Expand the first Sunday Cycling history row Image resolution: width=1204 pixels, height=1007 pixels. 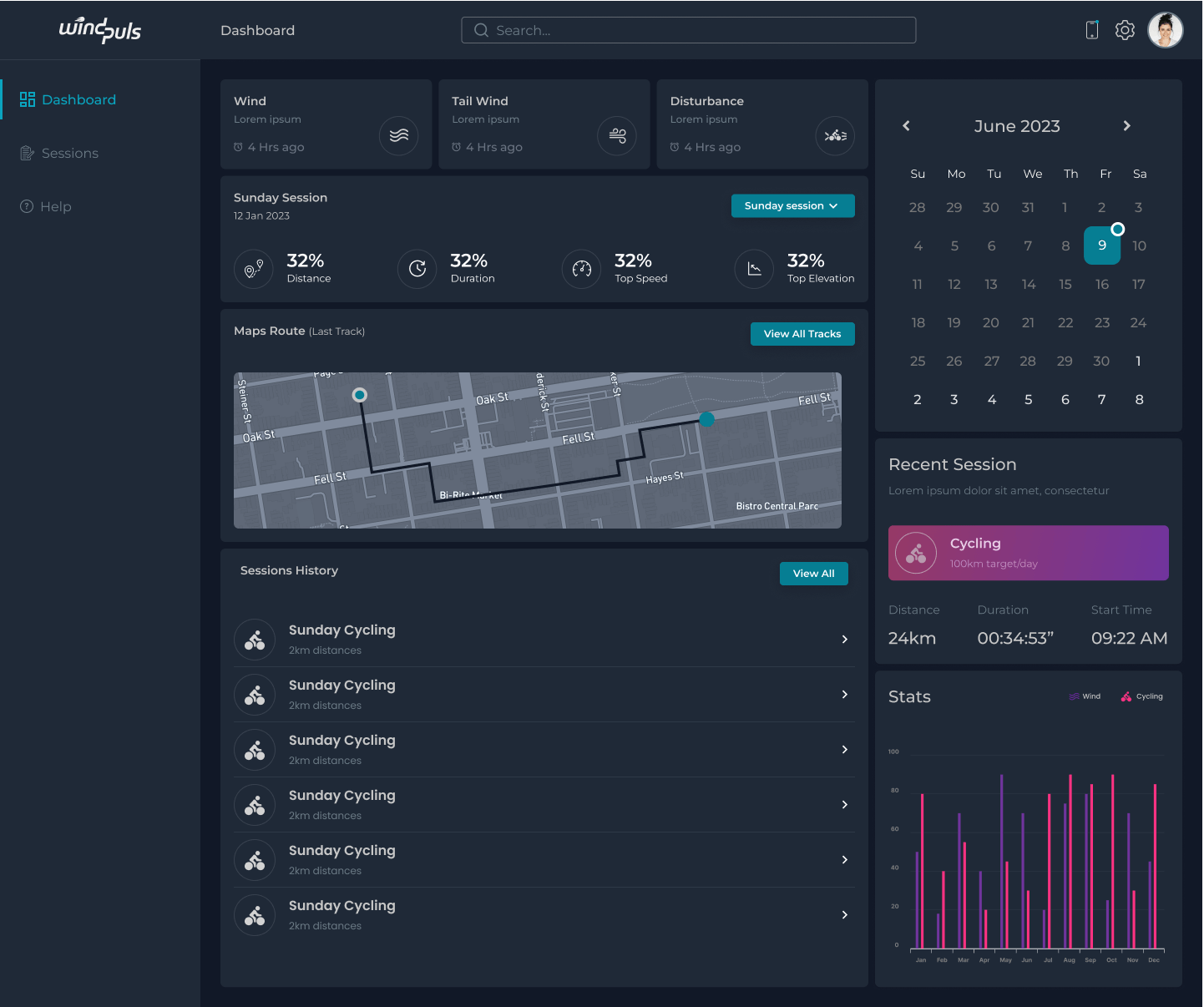tap(844, 640)
